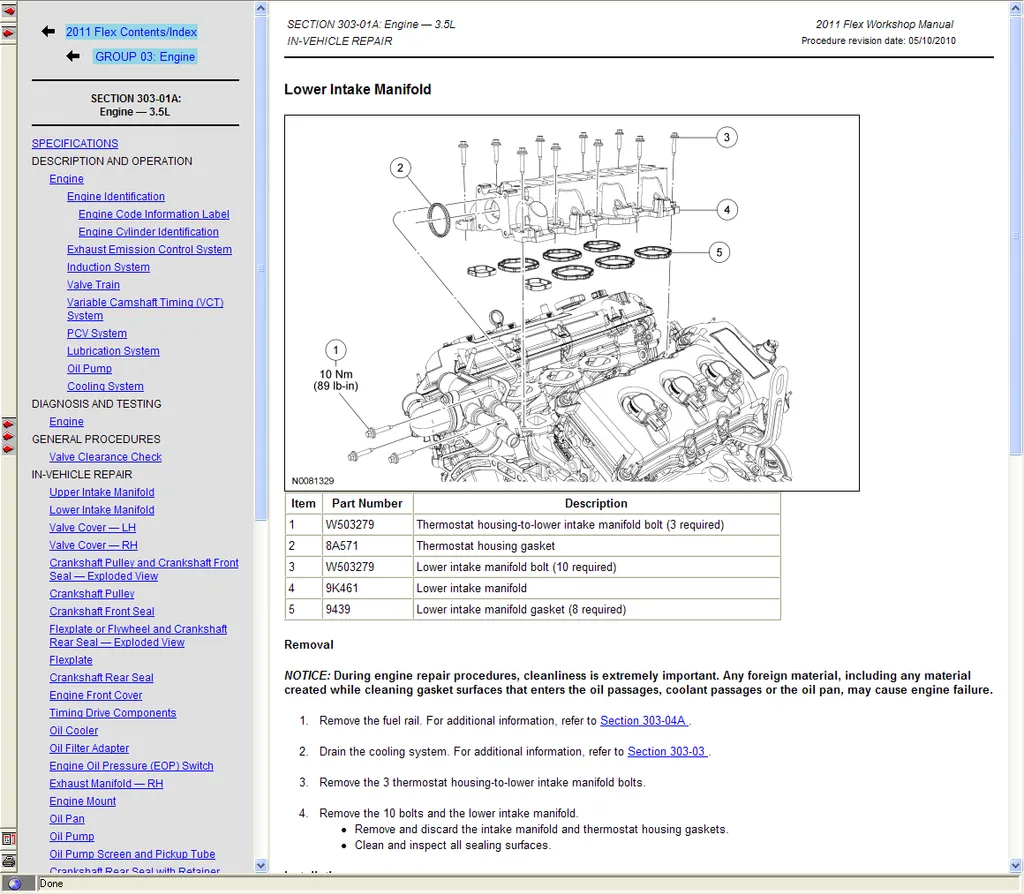1024x894 pixels.
Task: Click the top arrow of the three stacked red arrows
Action: click(x=8, y=424)
